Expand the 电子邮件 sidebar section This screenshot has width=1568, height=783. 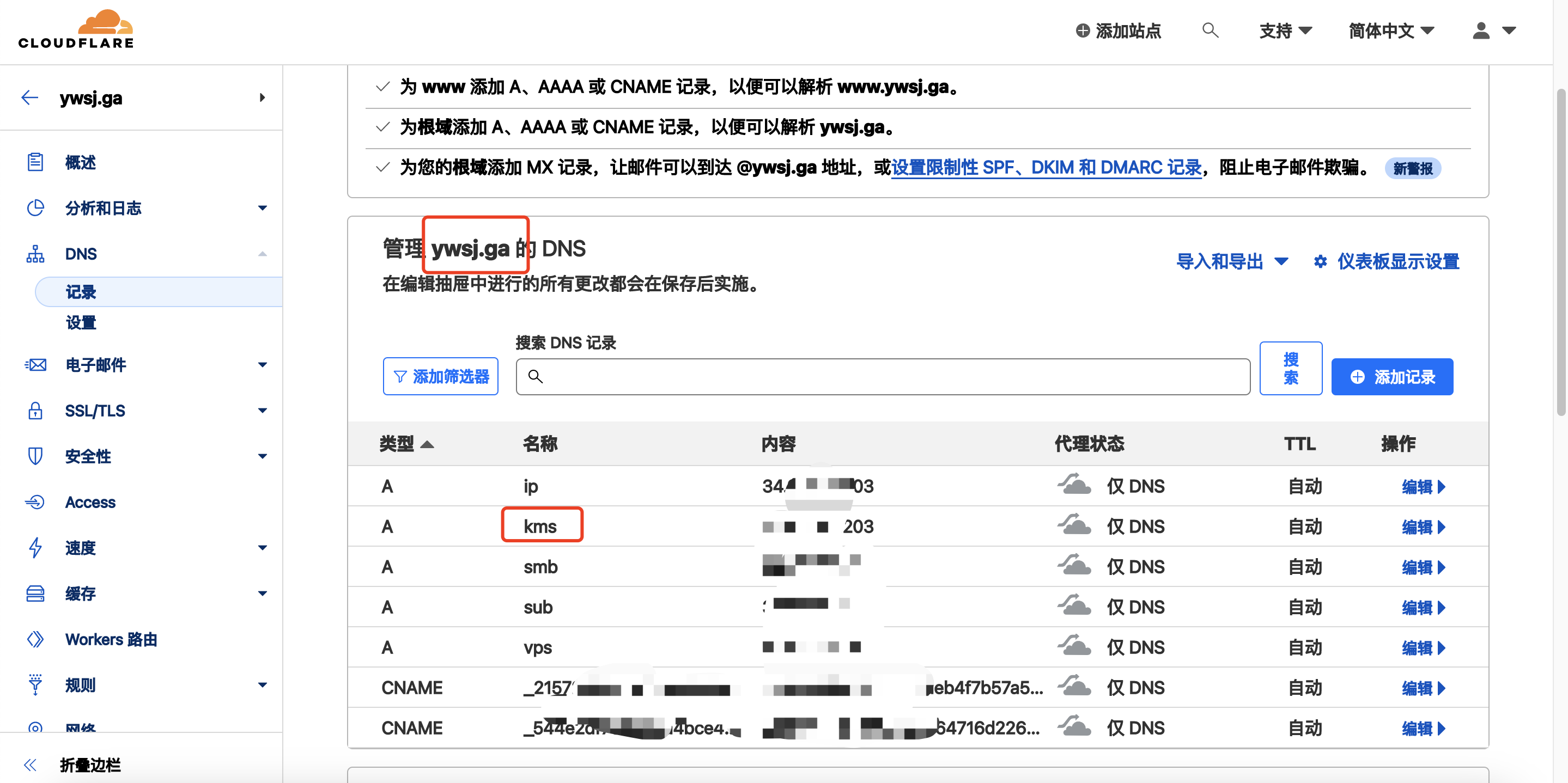(263, 365)
